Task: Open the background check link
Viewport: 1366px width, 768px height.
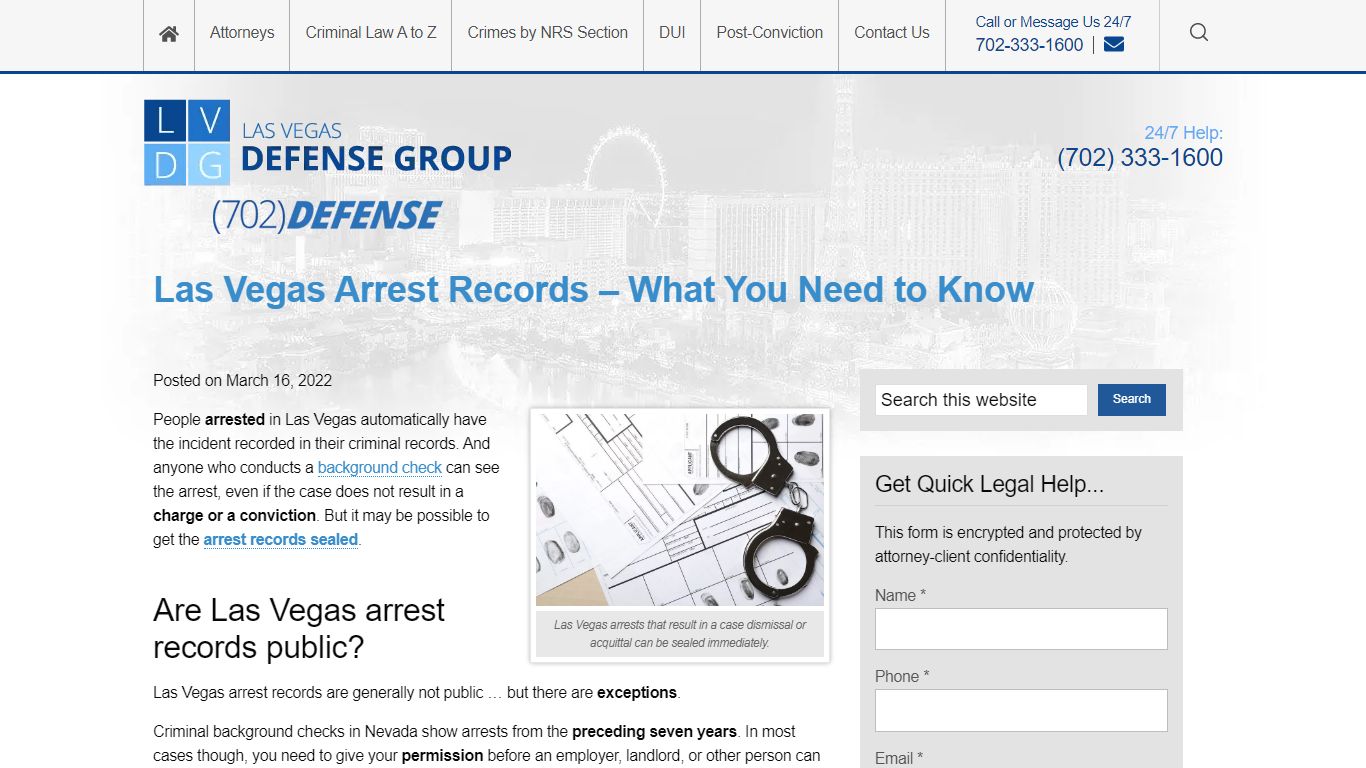Action: coord(380,467)
